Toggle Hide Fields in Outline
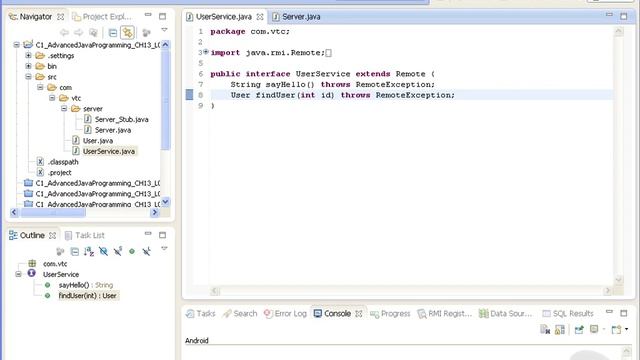The height and width of the screenshot is (360, 640). point(103,251)
